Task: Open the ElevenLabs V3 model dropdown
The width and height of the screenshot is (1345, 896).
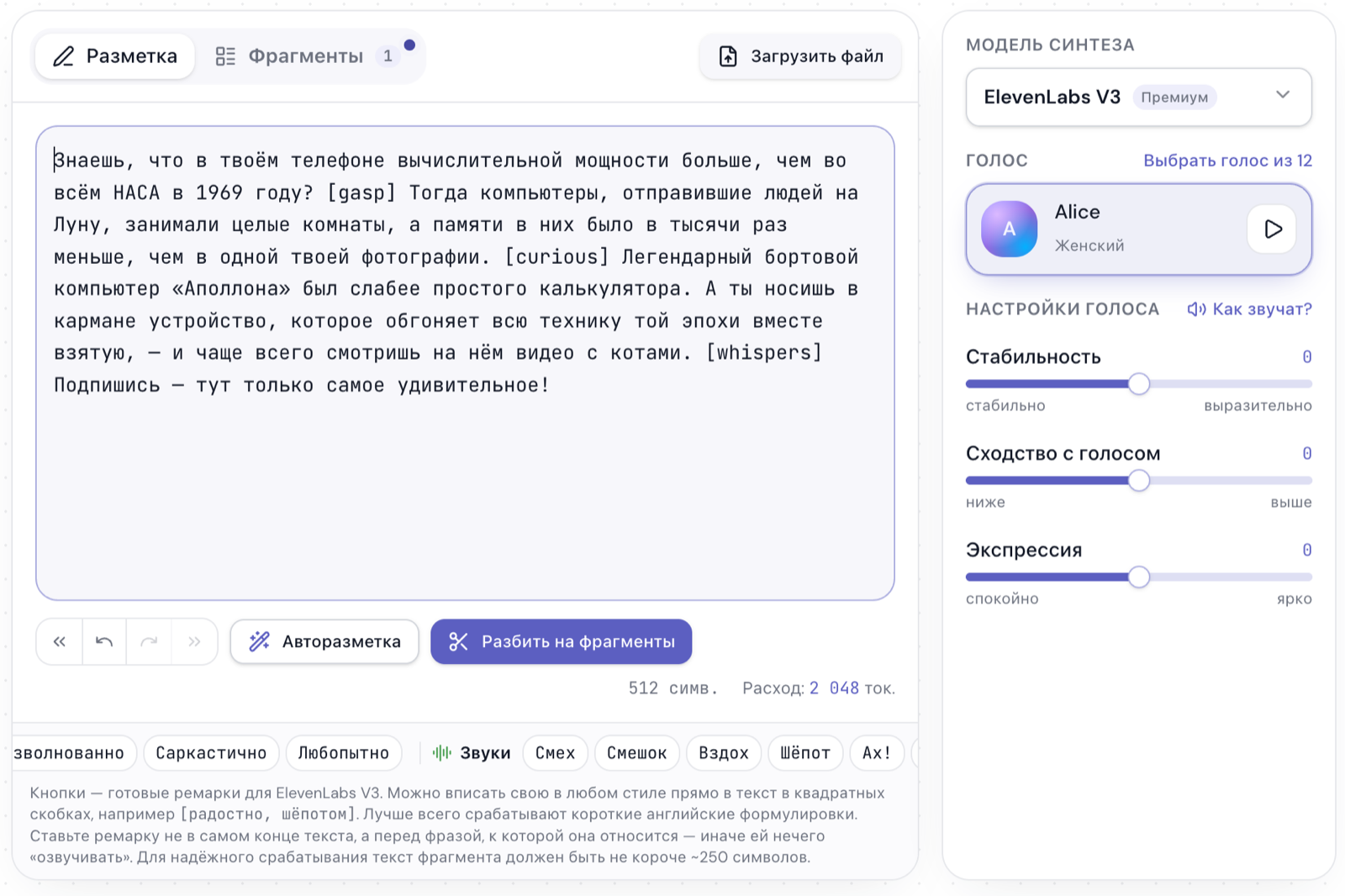Action: [1138, 98]
